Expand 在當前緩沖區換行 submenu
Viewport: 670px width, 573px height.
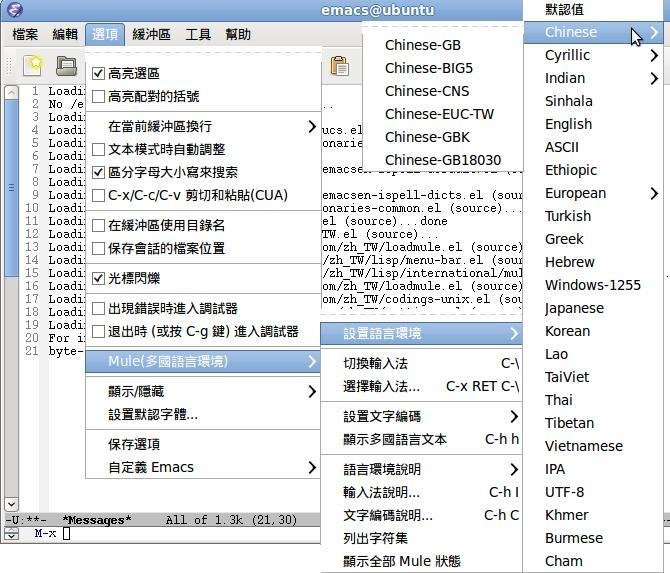(x=203, y=126)
